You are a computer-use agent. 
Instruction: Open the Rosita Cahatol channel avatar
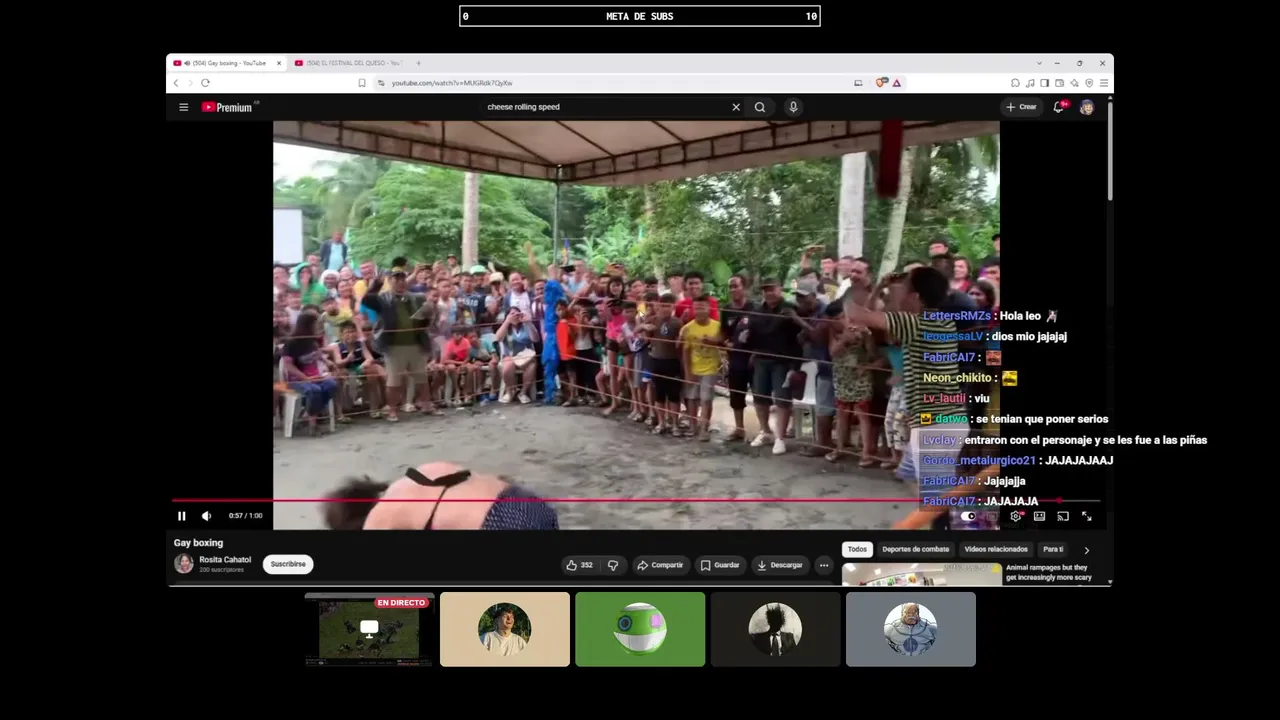(184, 564)
